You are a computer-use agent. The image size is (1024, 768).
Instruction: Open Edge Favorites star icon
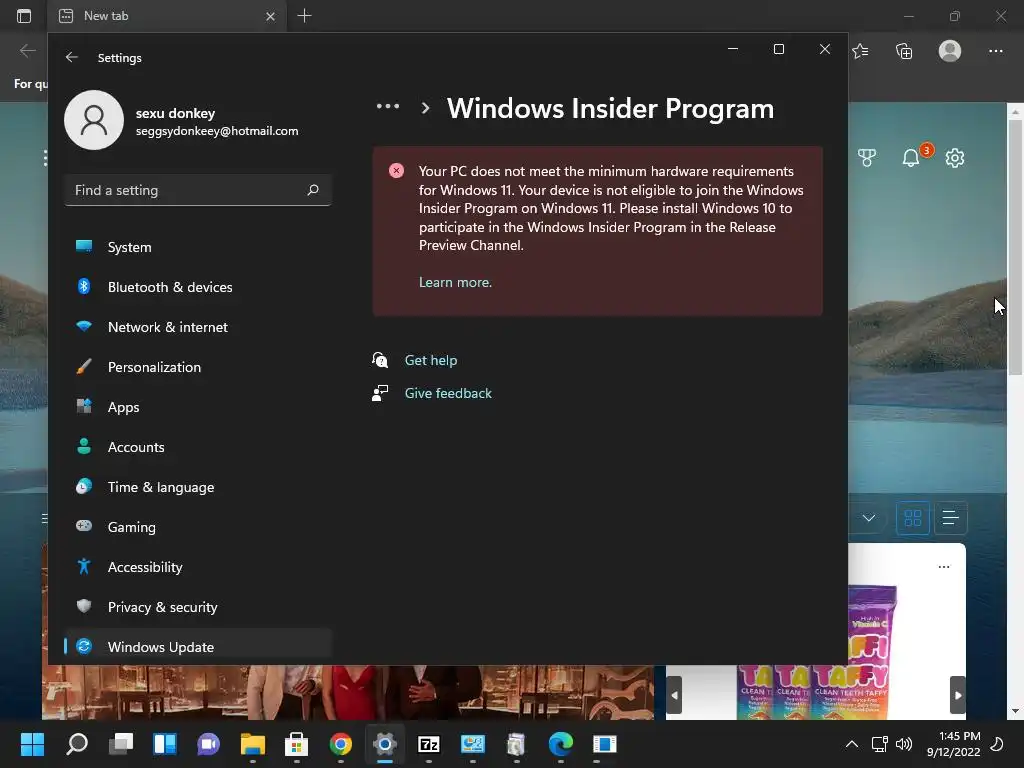[860, 51]
